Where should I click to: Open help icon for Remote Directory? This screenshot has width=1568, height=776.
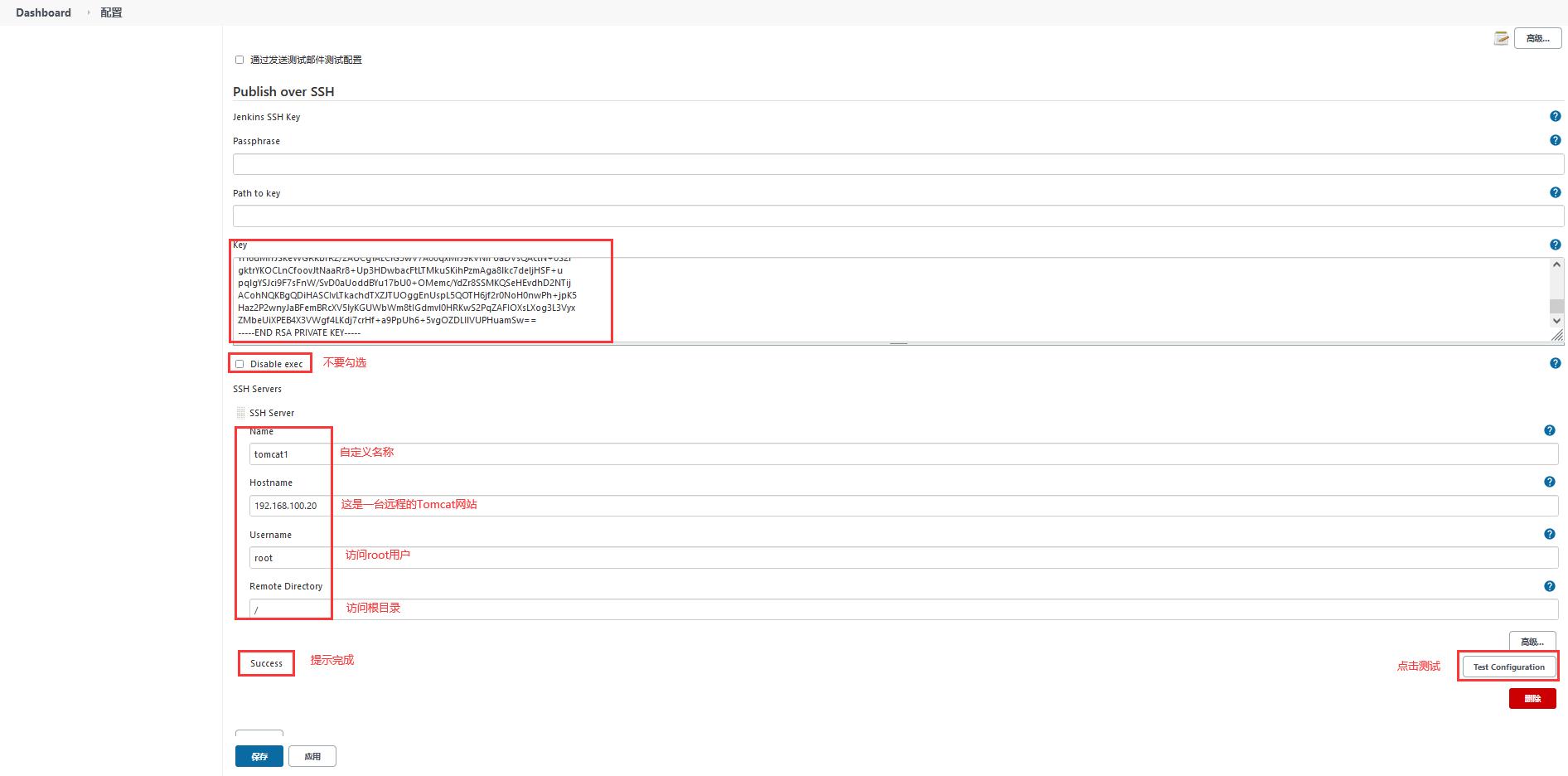pos(1549,586)
